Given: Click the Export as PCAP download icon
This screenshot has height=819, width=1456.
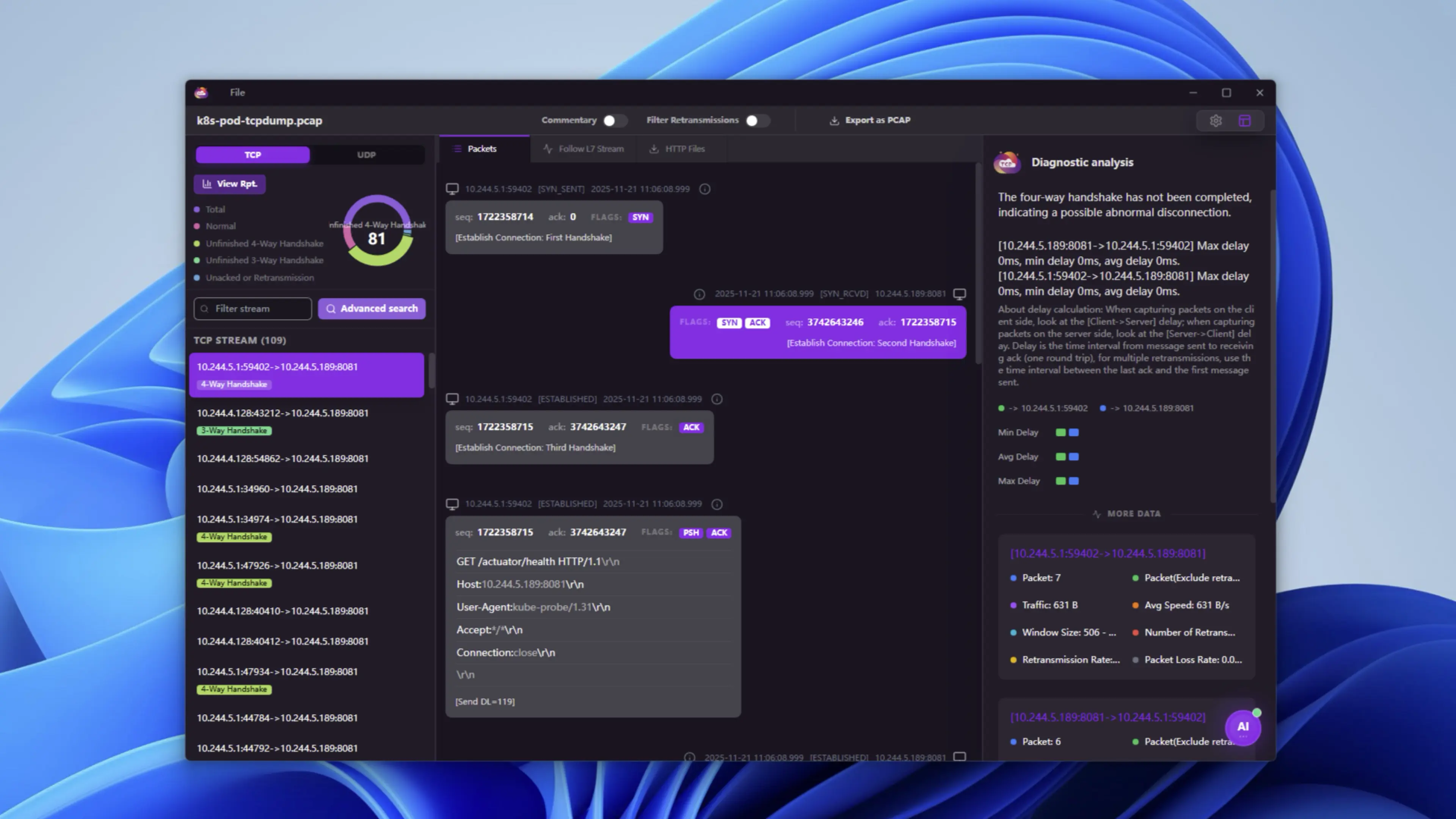Looking at the screenshot, I should pyautogui.click(x=834, y=121).
